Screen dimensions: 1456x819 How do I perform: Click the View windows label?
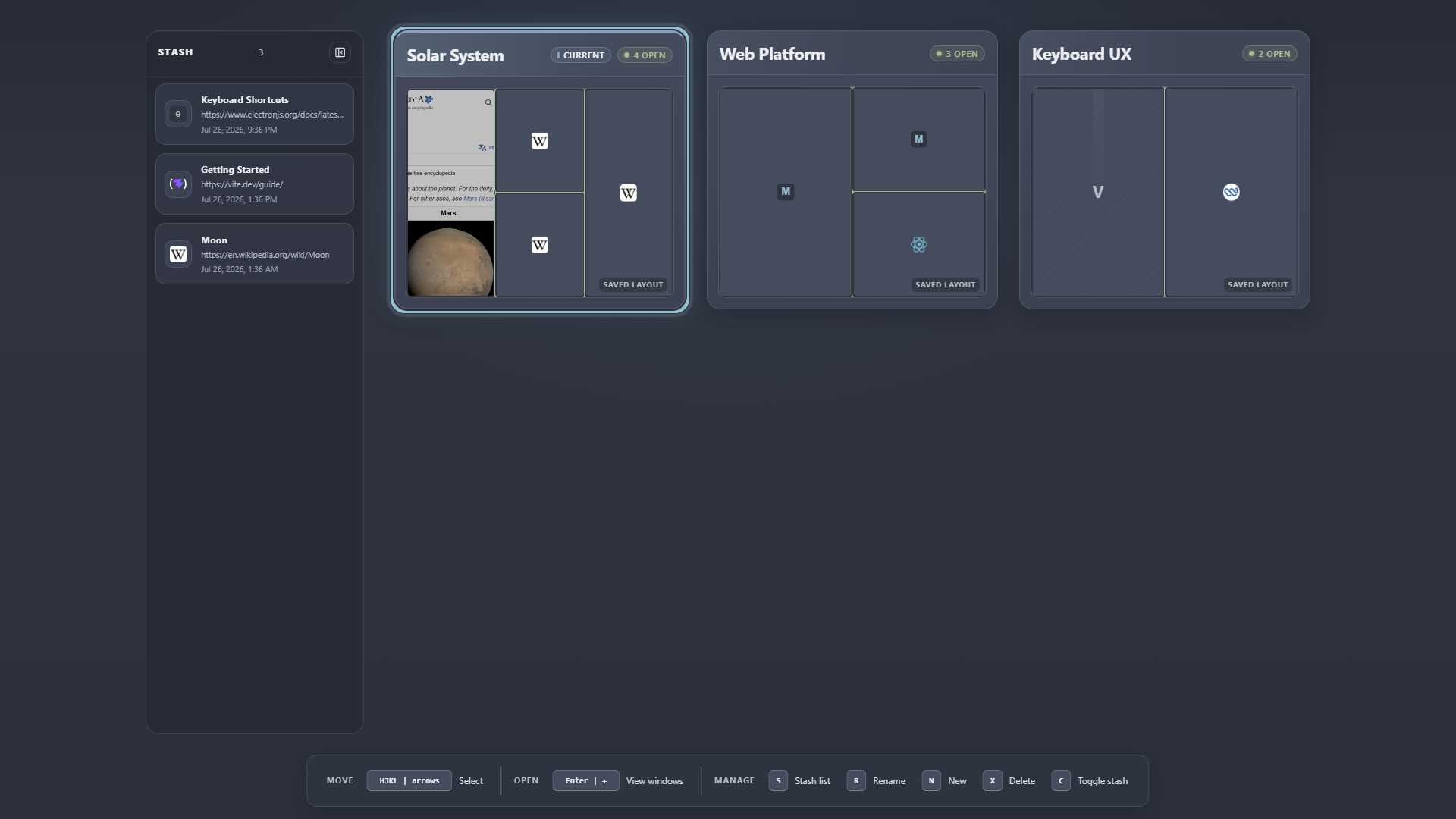(654, 781)
